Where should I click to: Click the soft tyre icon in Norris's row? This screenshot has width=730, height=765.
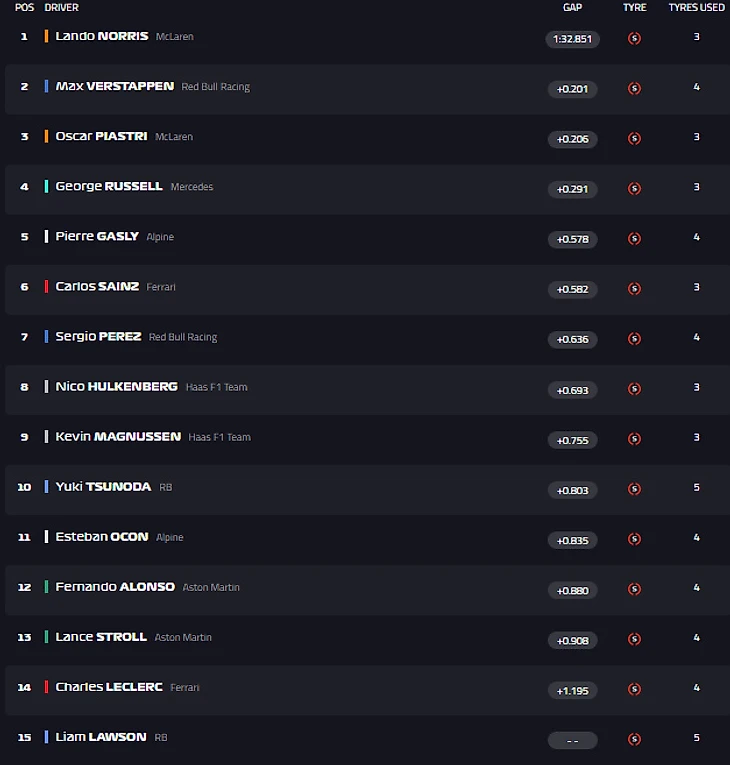634,39
